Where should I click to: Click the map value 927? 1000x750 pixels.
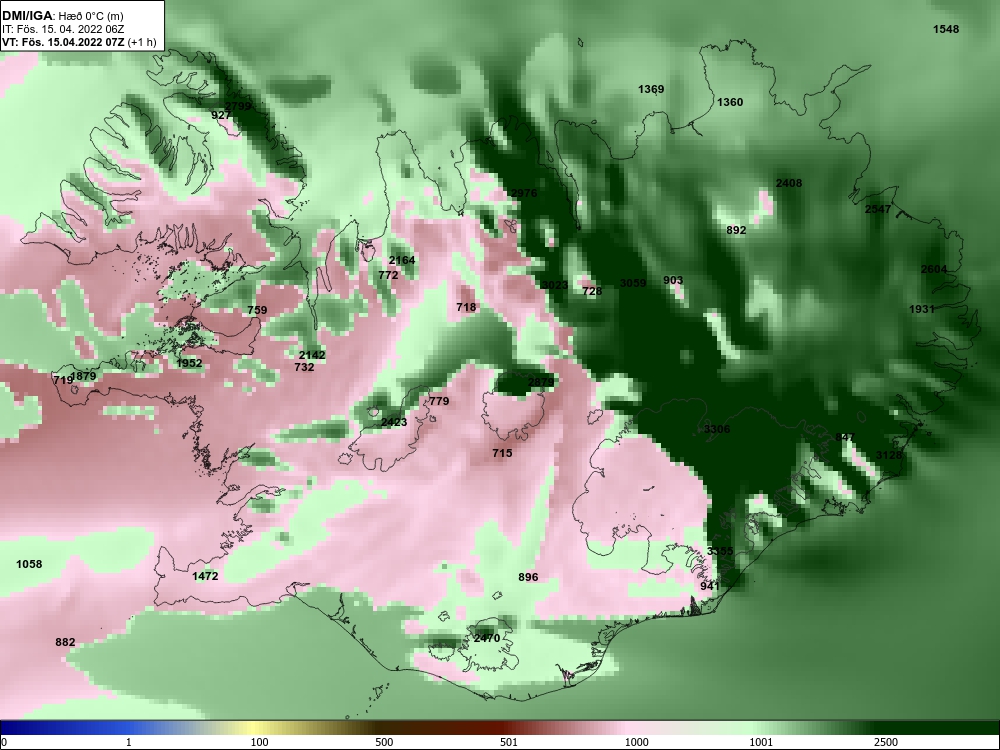point(221,115)
